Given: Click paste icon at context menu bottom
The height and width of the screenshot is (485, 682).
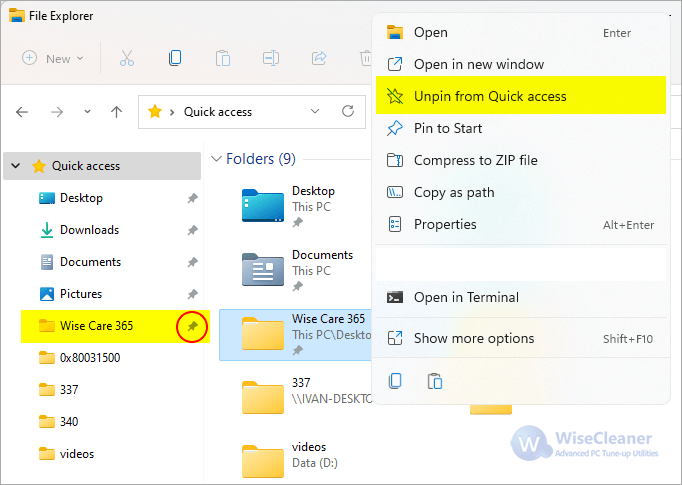Looking at the screenshot, I should coord(435,381).
